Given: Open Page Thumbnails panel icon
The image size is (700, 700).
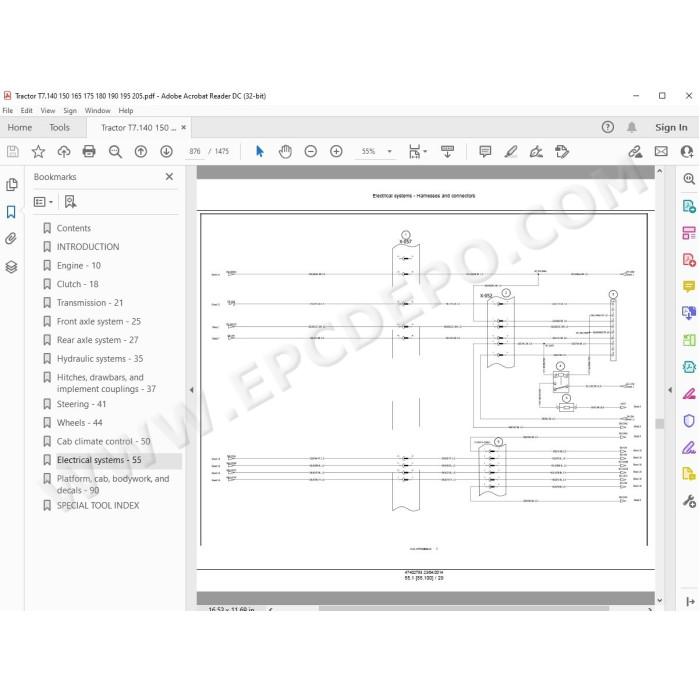Looking at the screenshot, I should pos(12,185).
